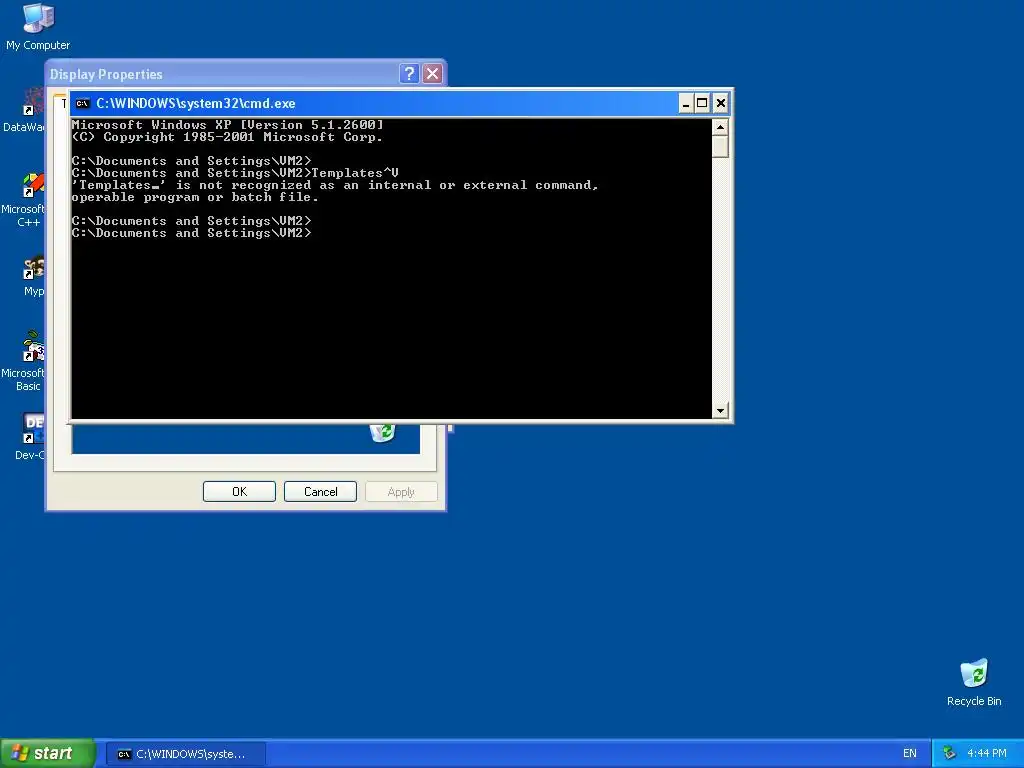Maximize the cmd.exe window
This screenshot has width=1024, height=768.
click(x=702, y=103)
